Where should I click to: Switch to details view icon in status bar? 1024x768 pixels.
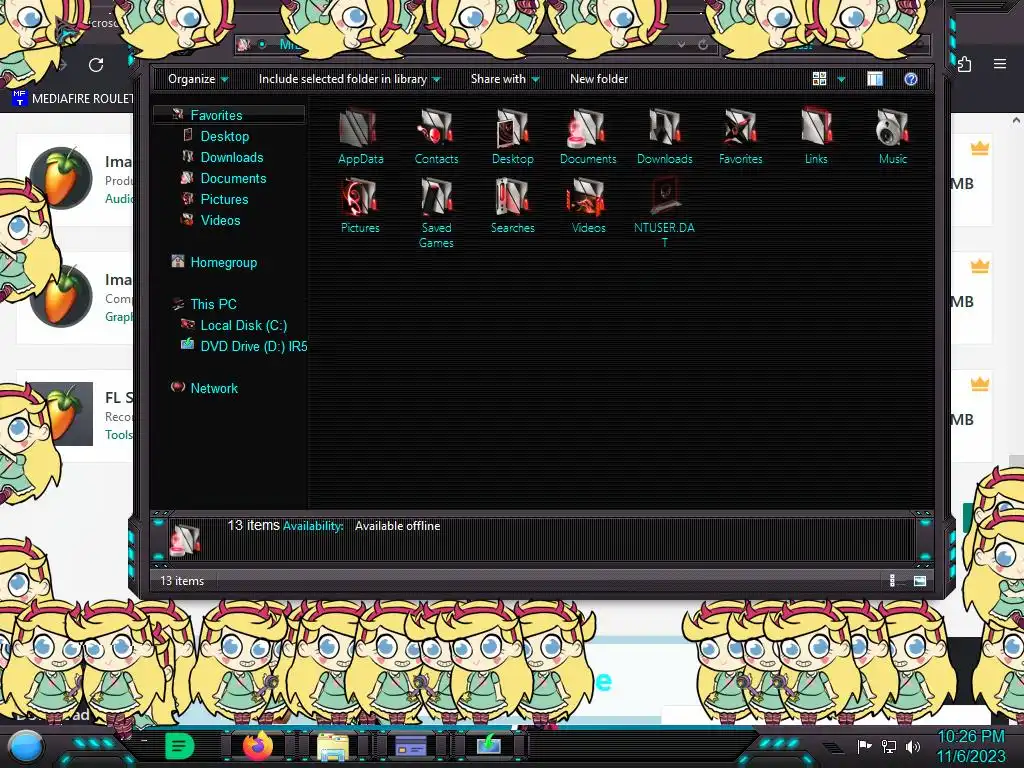tap(893, 581)
